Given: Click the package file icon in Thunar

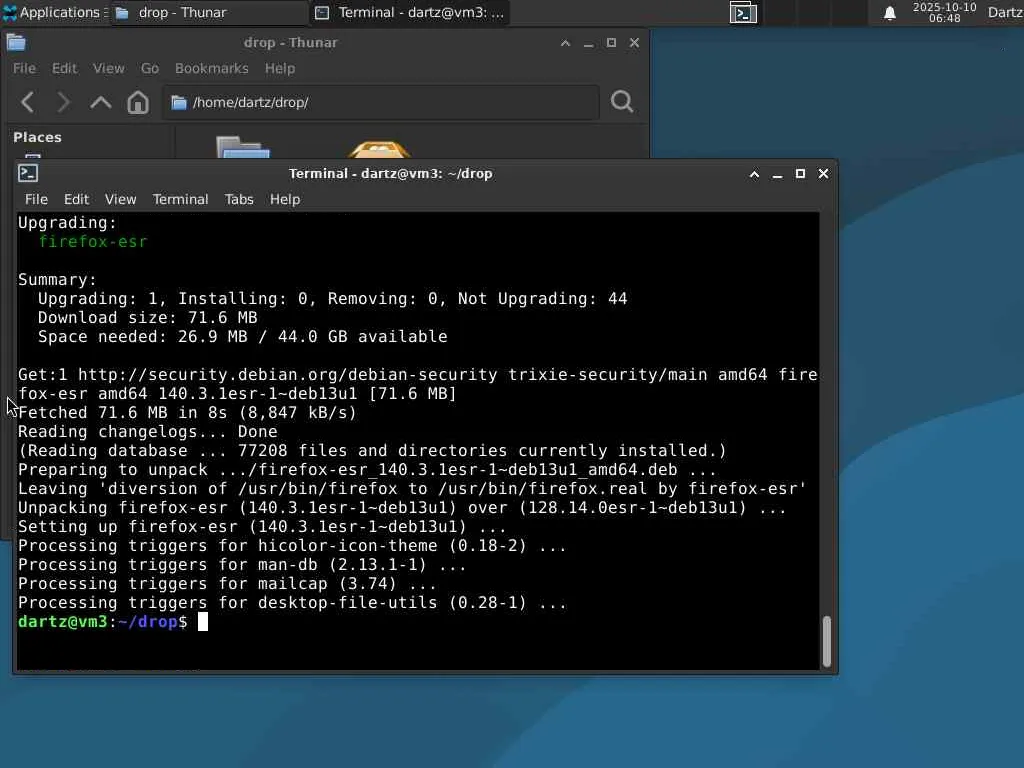Looking at the screenshot, I should point(379,149).
